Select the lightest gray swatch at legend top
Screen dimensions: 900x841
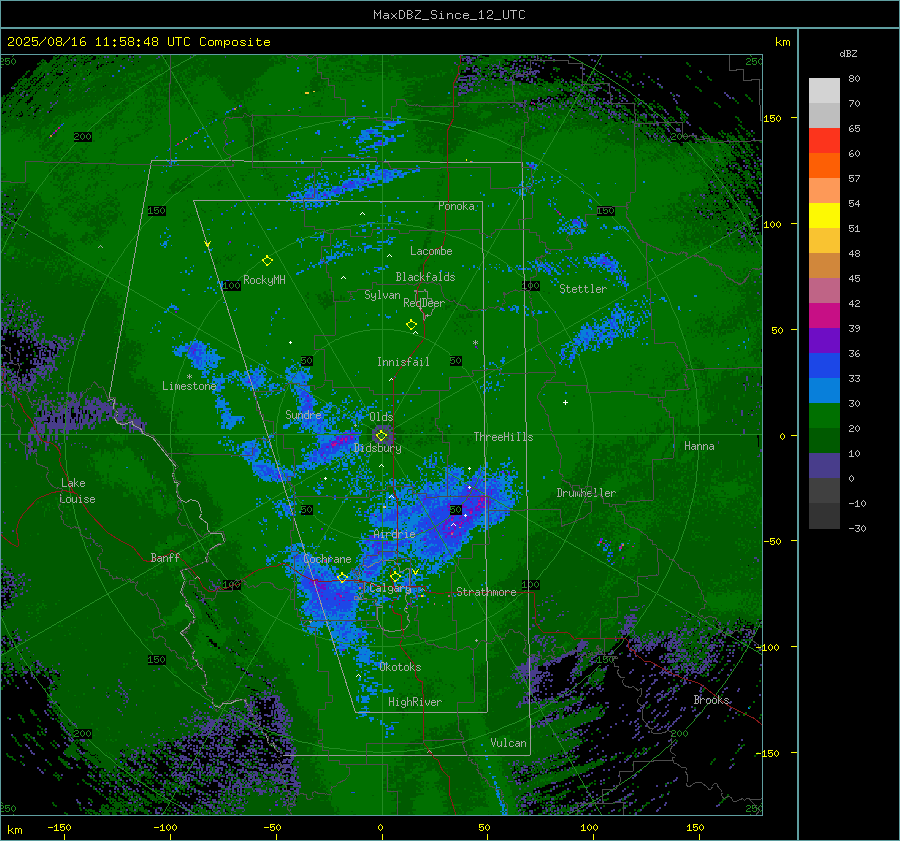tap(824, 91)
